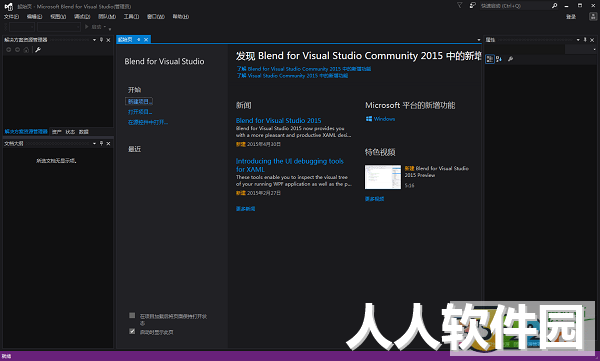The image size is (600, 361).
Task: Uncheck the show-page-on-startup checkbox
Action: point(132,331)
